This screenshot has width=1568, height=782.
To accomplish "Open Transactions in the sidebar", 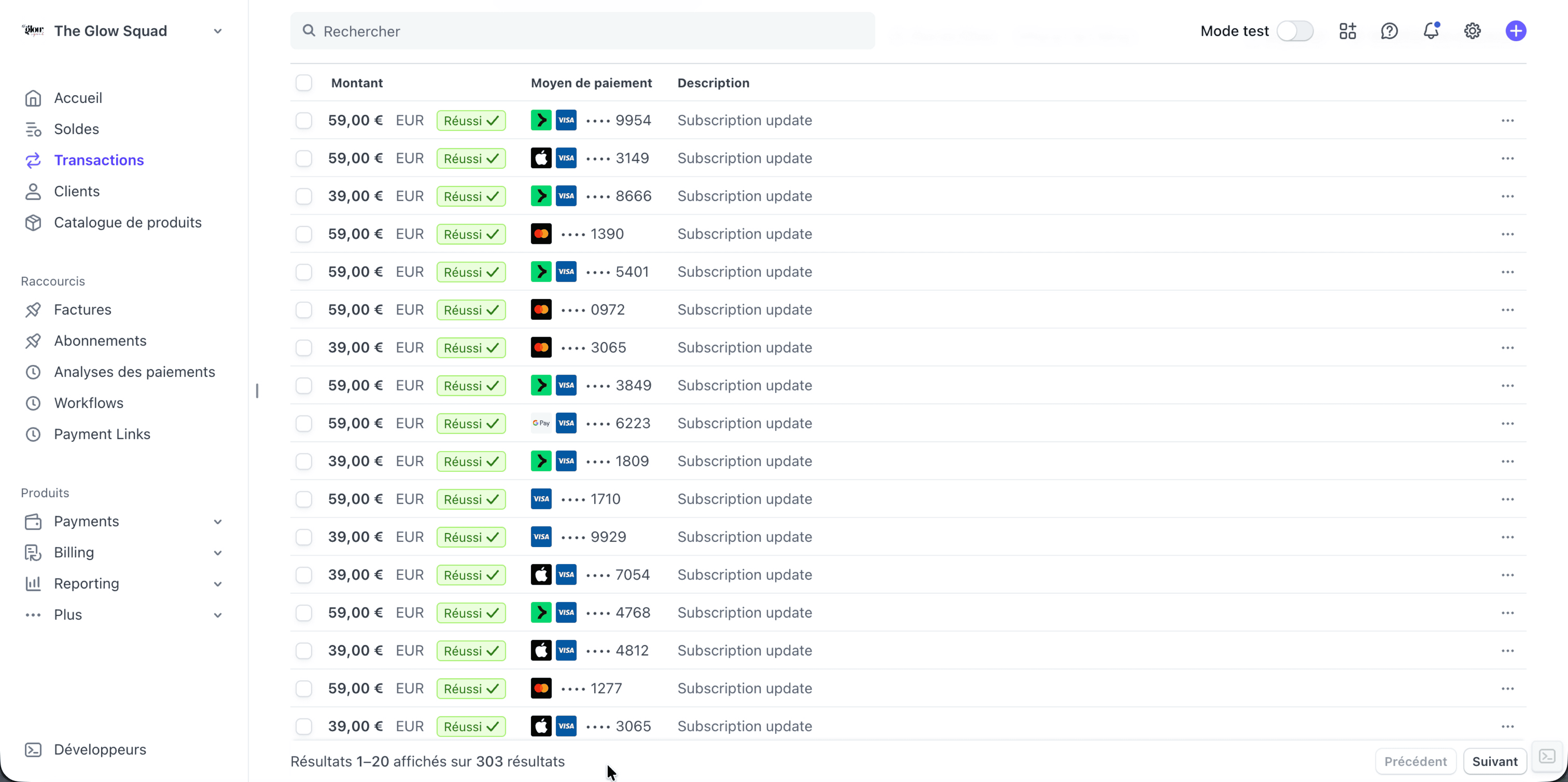I will (99, 160).
